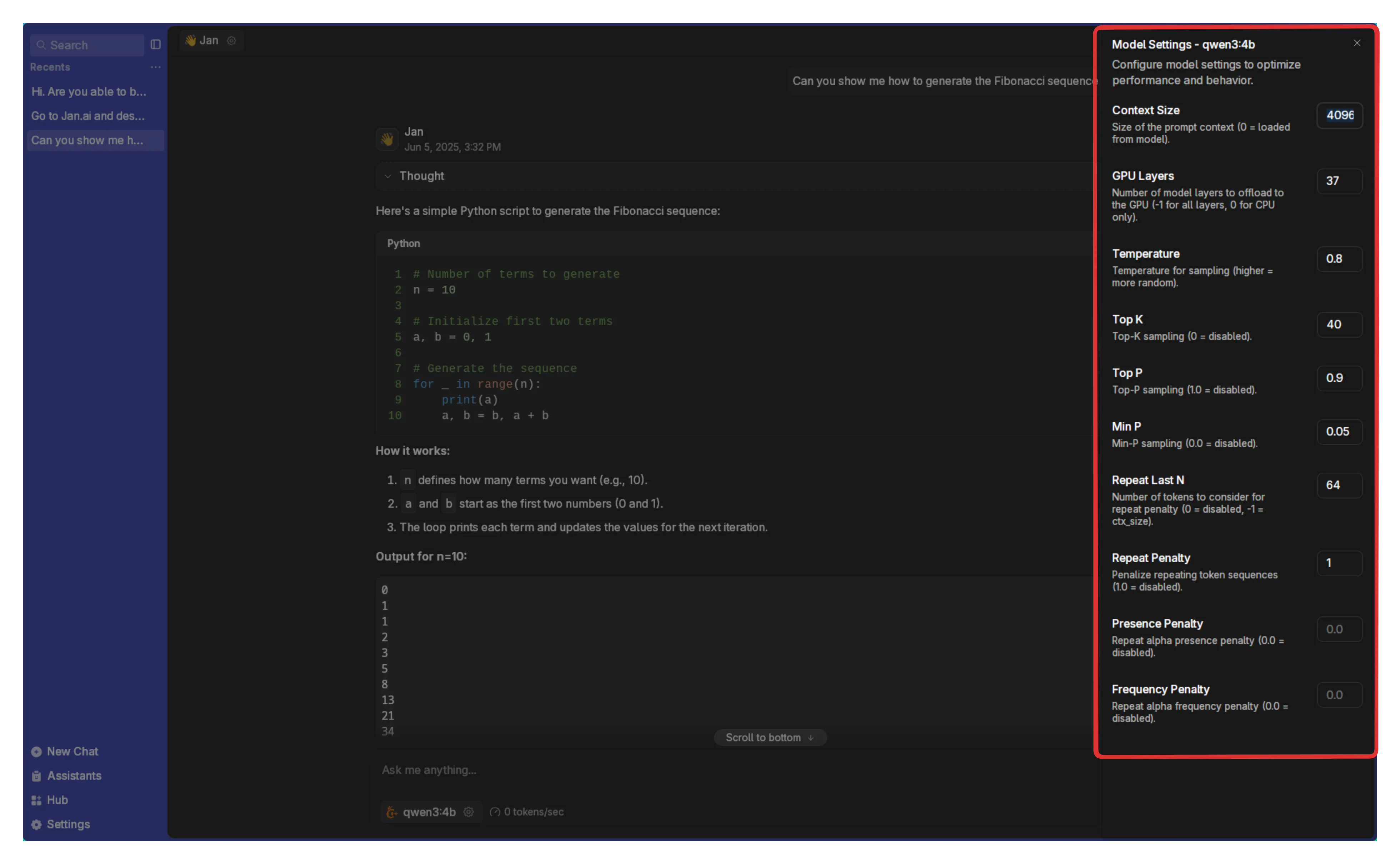Viewport: 1400px width, 864px height.
Task: Click the gear icon next to Jan
Action: click(x=231, y=41)
